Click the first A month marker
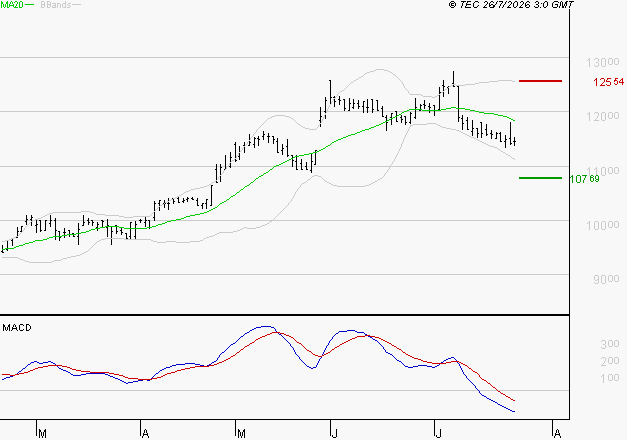 [x=146, y=434]
